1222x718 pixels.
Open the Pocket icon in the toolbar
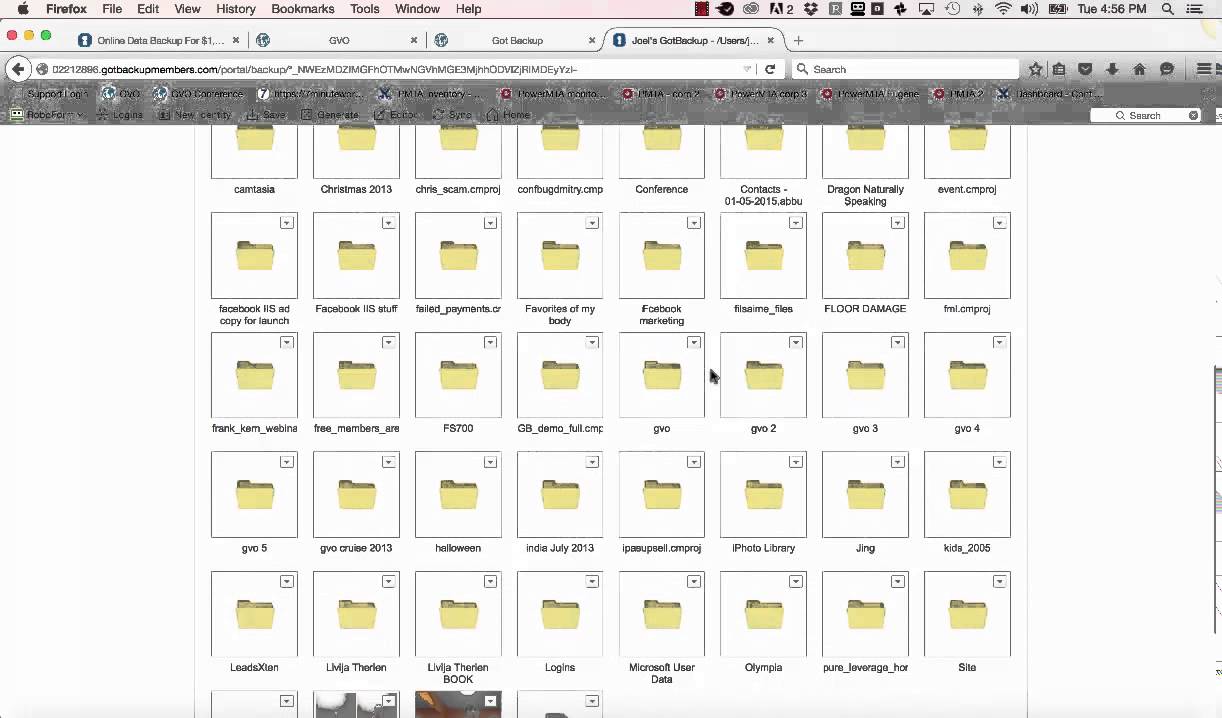(1085, 69)
